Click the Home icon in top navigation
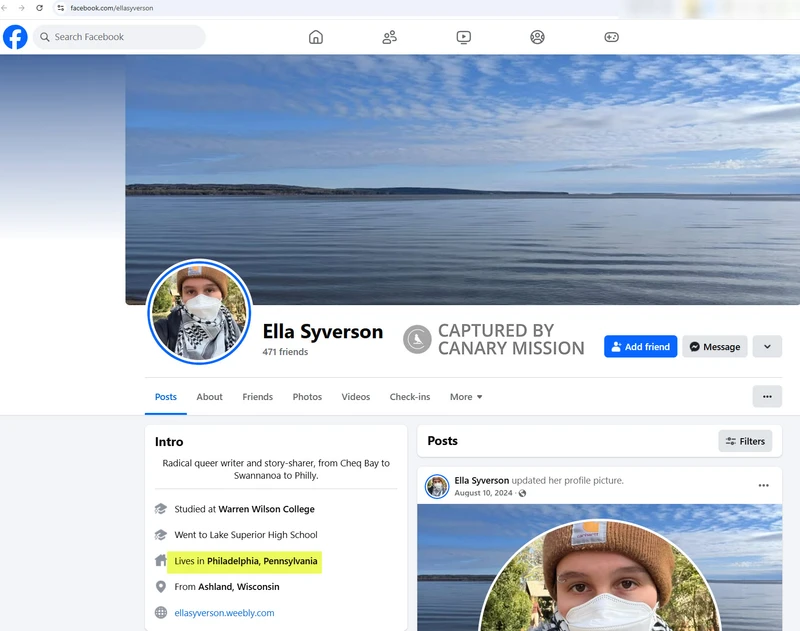Image resolution: width=800 pixels, height=631 pixels. [316, 37]
